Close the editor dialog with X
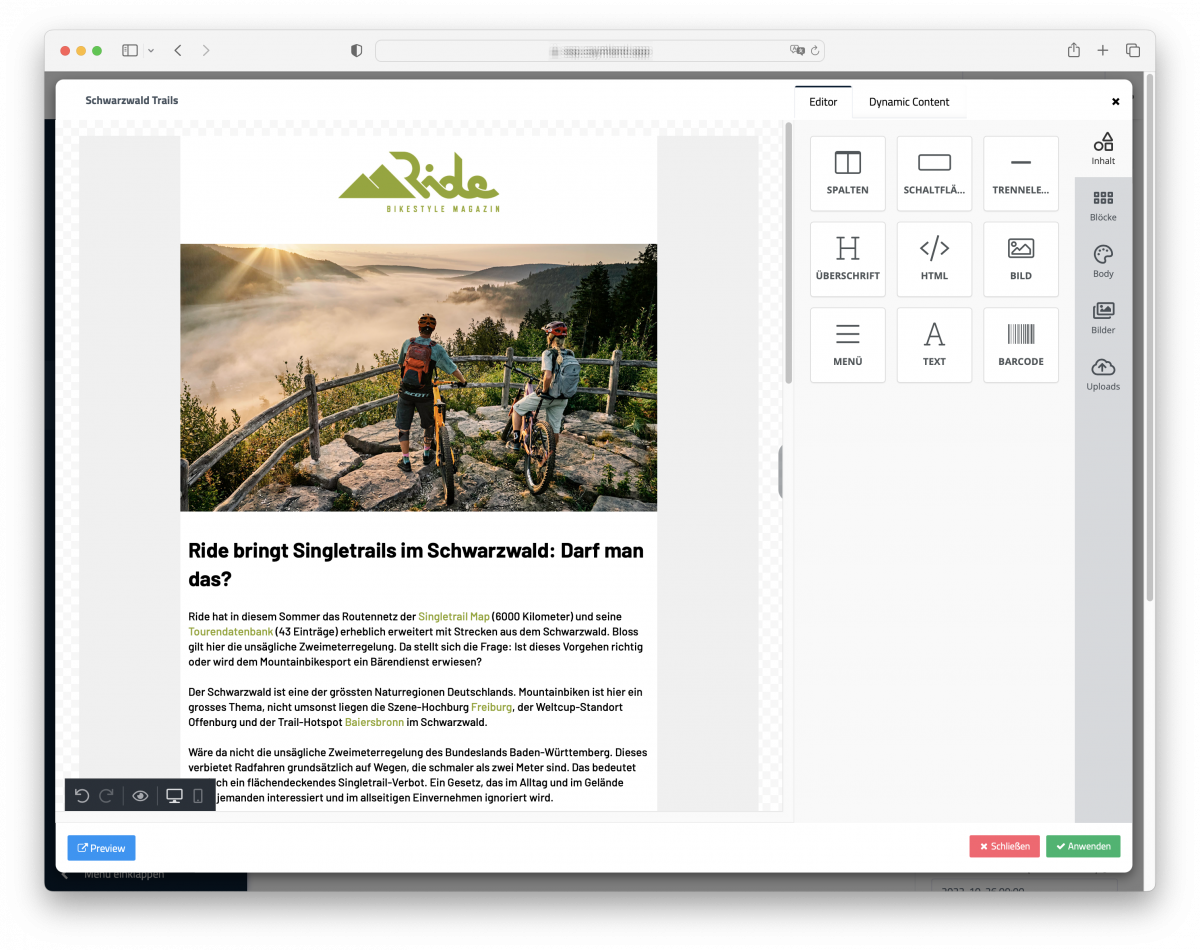 [x=1115, y=102]
